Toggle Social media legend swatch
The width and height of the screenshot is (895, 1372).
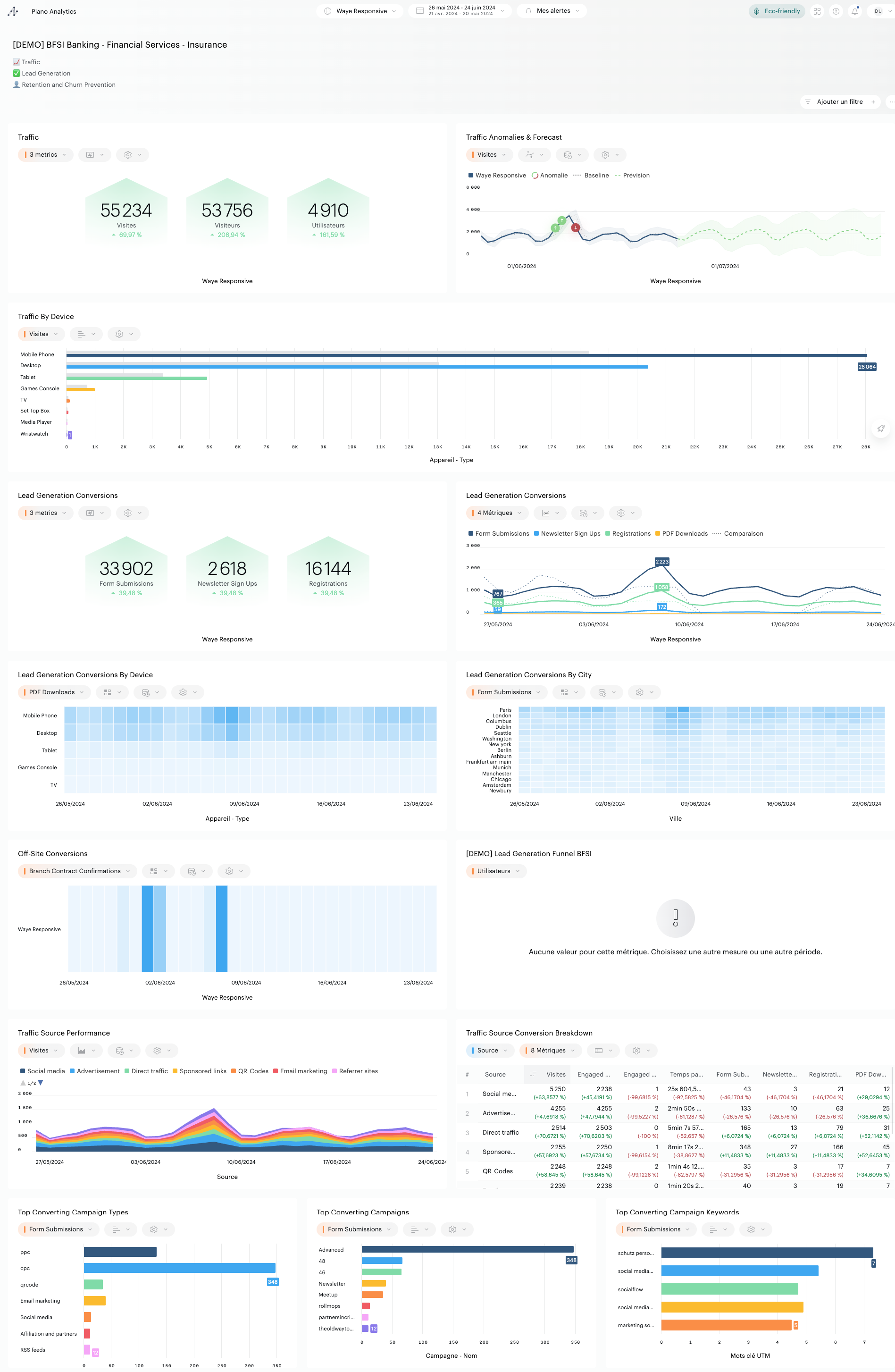(x=23, y=1071)
